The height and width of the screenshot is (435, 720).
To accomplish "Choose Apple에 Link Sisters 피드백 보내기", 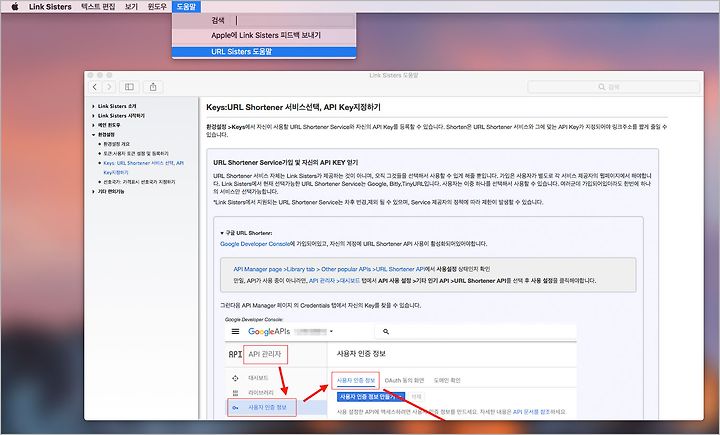I will [x=264, y=35].
